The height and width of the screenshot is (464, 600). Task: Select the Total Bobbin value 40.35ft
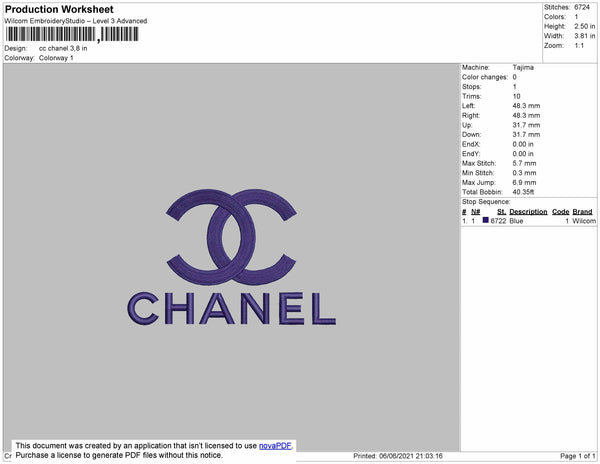tap(523, 192)
